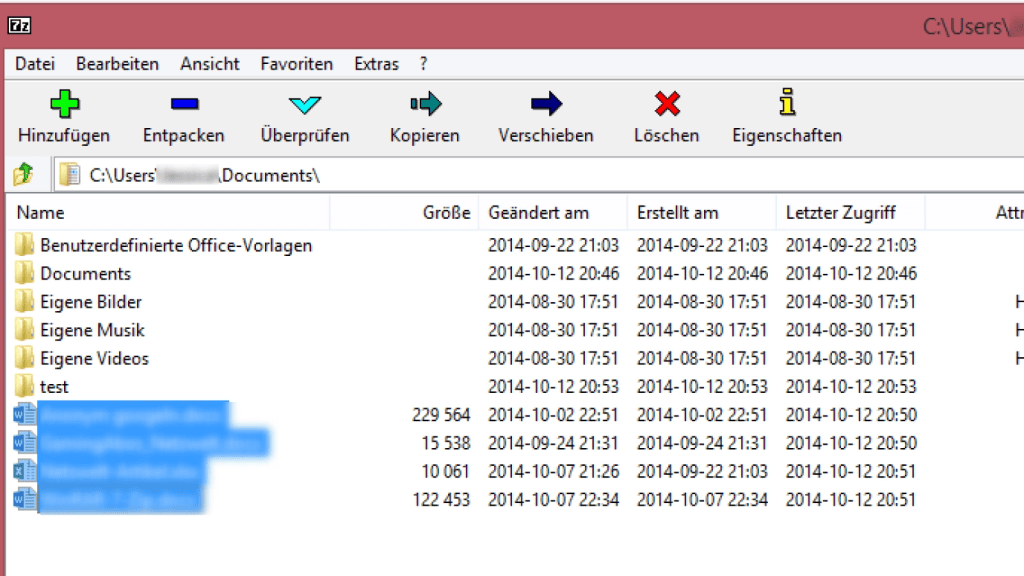The image size is (1024, 576).
Task: Open the ? help menu
Action: point(422,63)
